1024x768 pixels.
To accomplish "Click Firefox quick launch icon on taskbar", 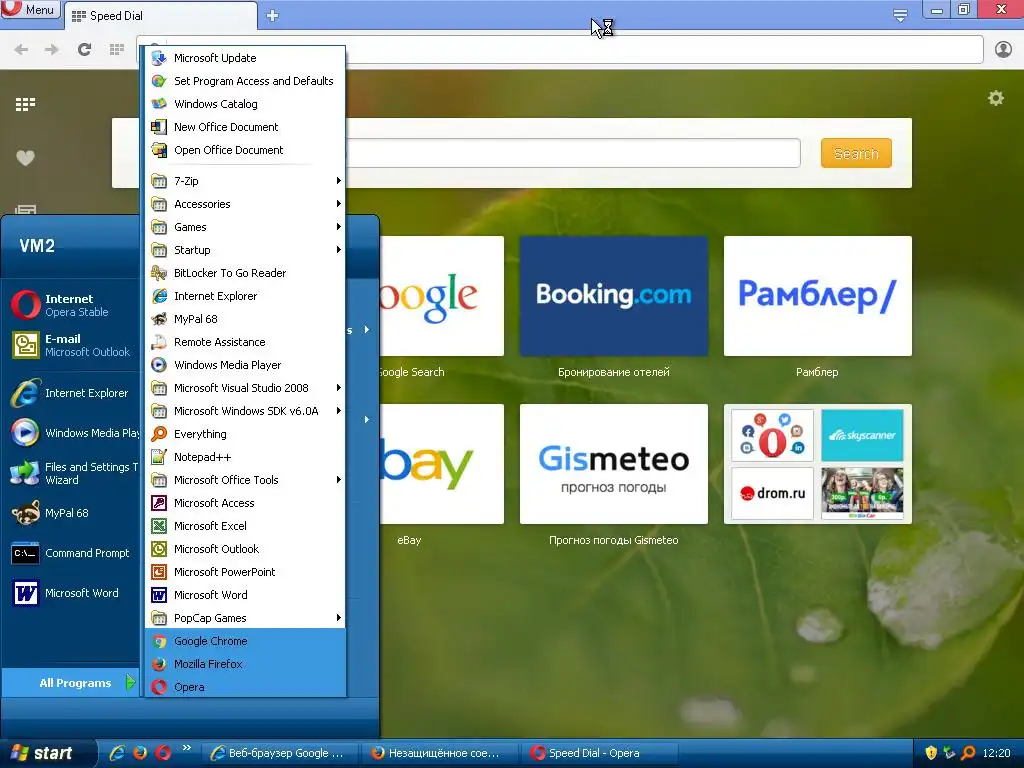I will click(x=140, y=753).
